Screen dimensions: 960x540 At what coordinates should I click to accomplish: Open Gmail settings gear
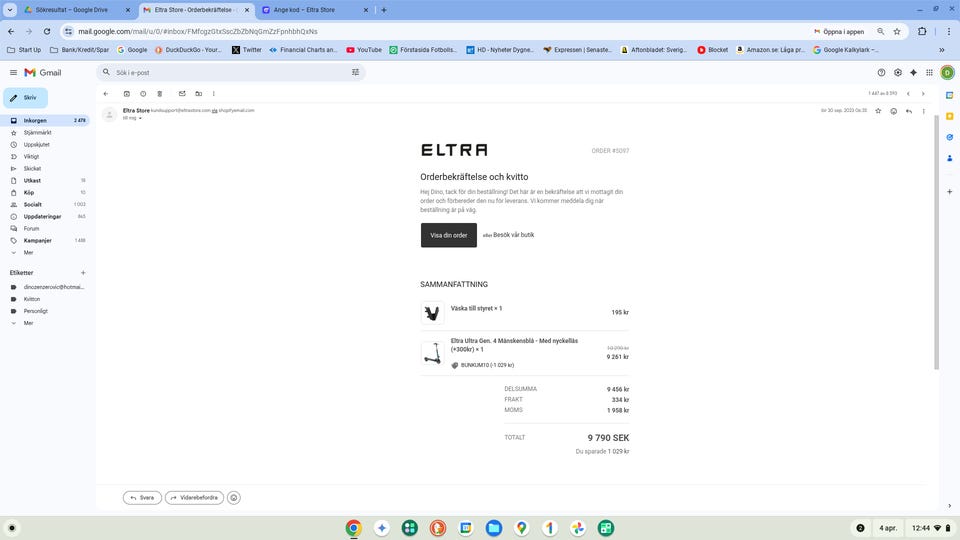pos(898,72)
